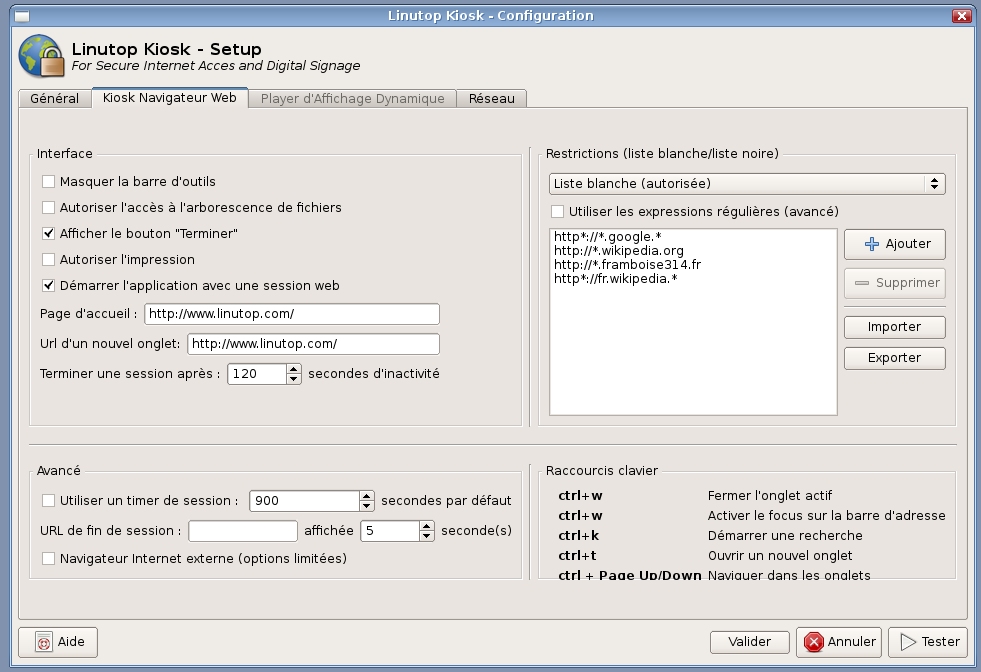Click "Fermer l'onglet actif" shortcut description
The image size is (981, 672).
[x=770, y=496]
